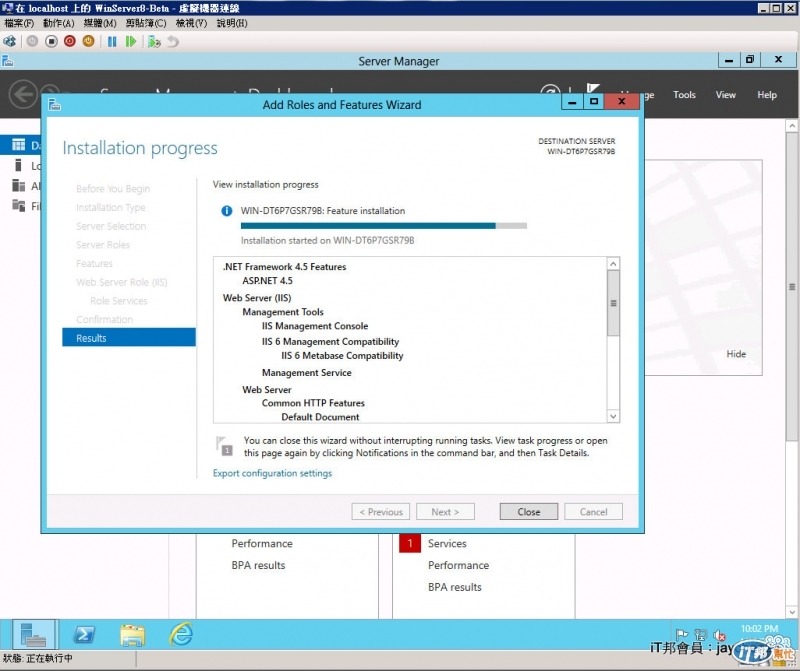800x671 pixels.
Task: Click Services in the right tile
Action: click(x=447, y=544)
